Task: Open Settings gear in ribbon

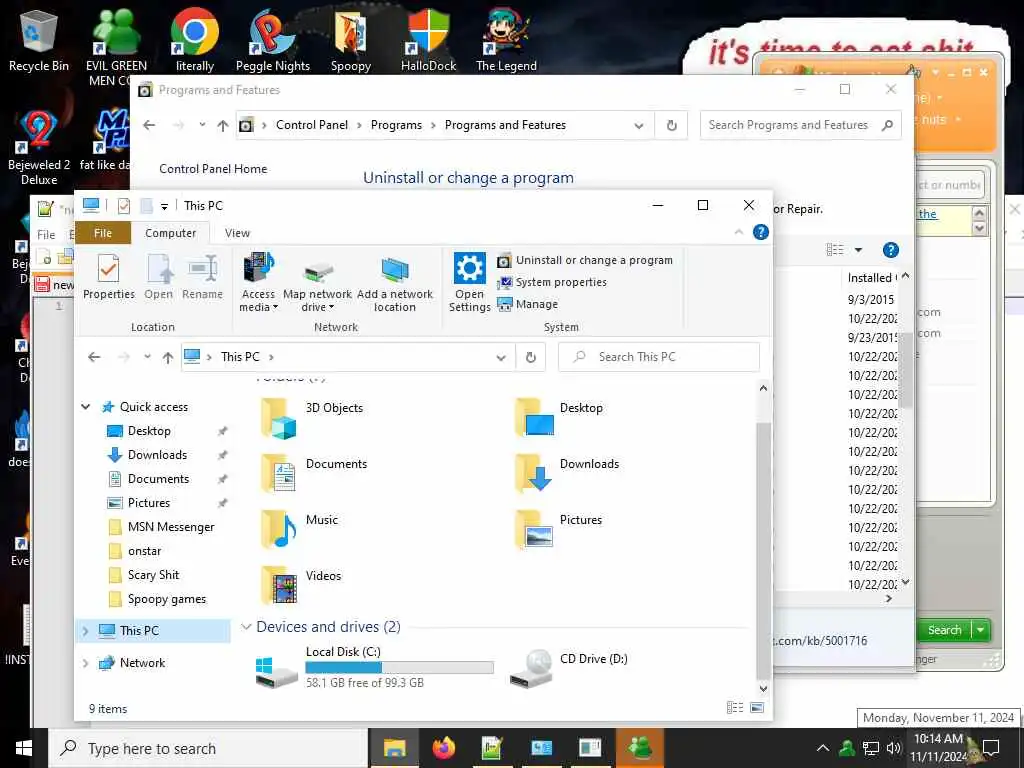Action: point(470,282)
